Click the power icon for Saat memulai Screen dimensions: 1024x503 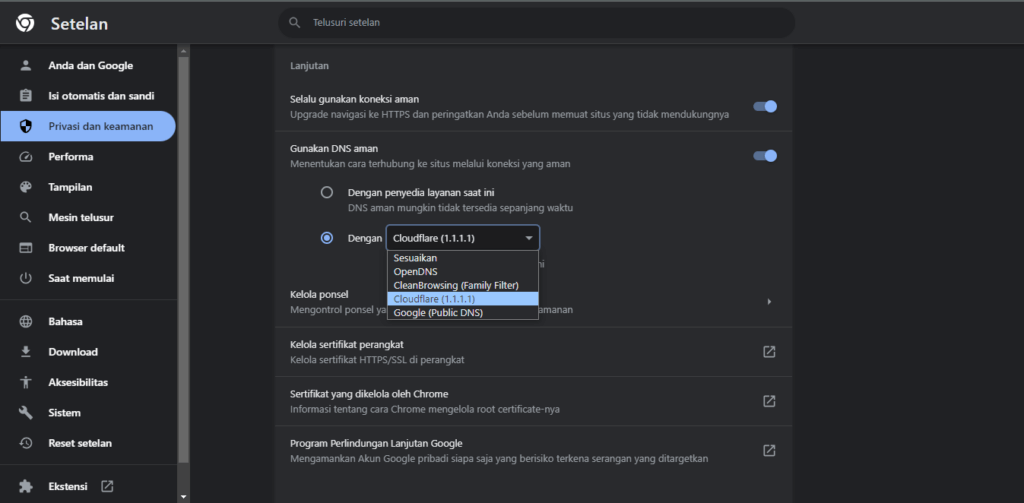(x=25, y=278)
